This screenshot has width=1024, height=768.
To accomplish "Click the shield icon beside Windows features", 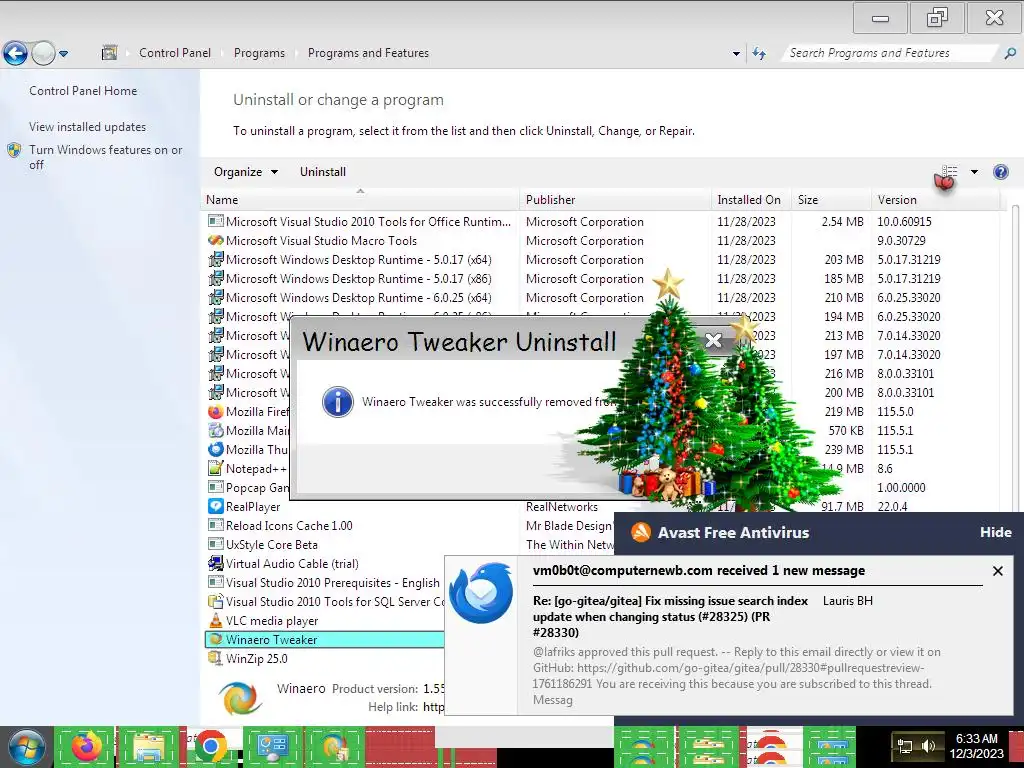I will 14,150.
